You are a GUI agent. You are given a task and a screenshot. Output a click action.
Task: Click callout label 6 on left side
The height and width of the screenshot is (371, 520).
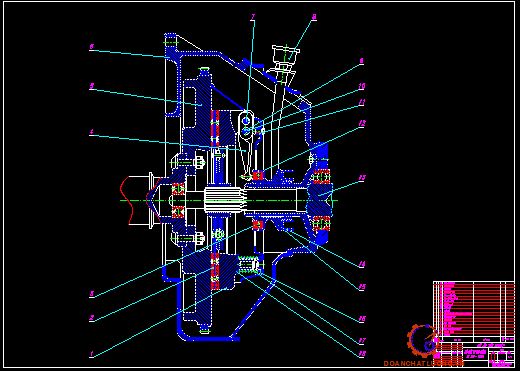coord(92,46)
